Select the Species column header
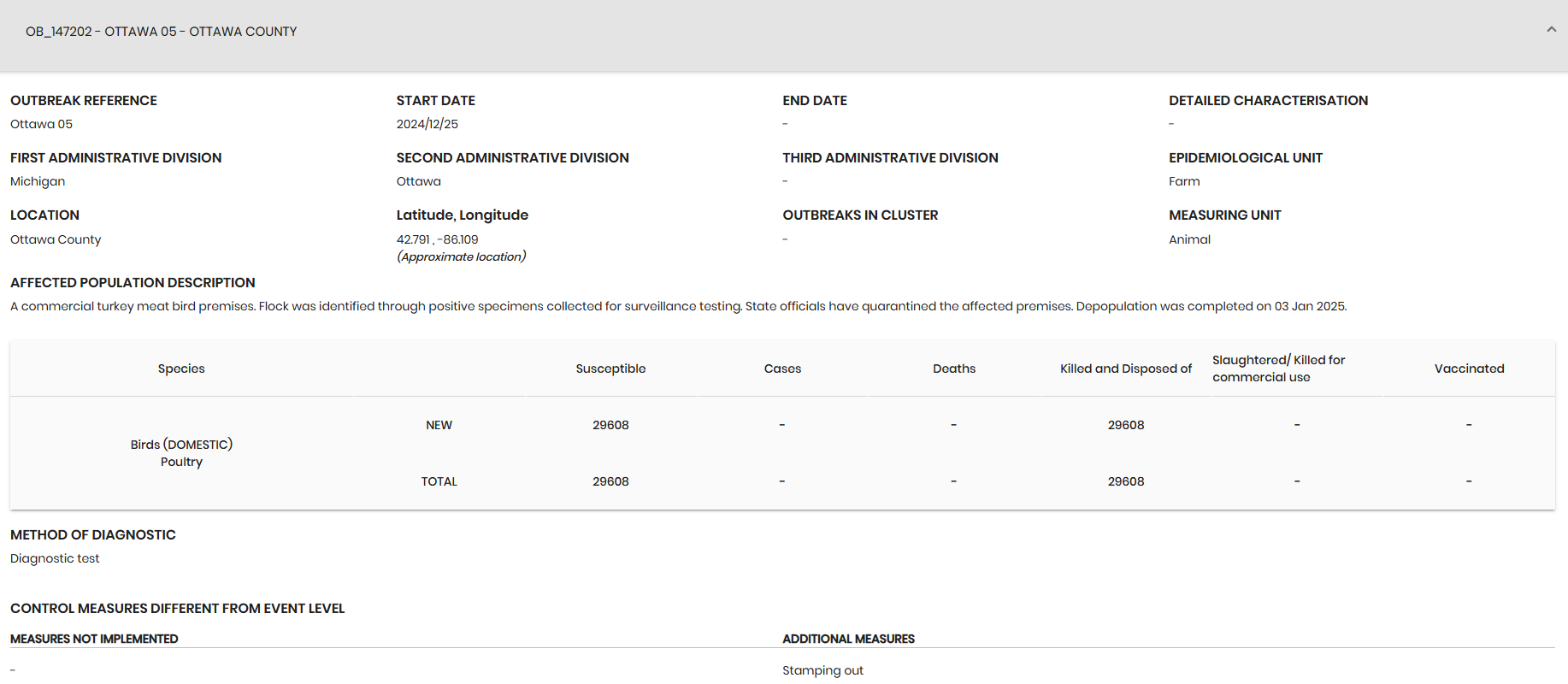The width and height of the screenshot is (1568, 684). coord(181,369)
